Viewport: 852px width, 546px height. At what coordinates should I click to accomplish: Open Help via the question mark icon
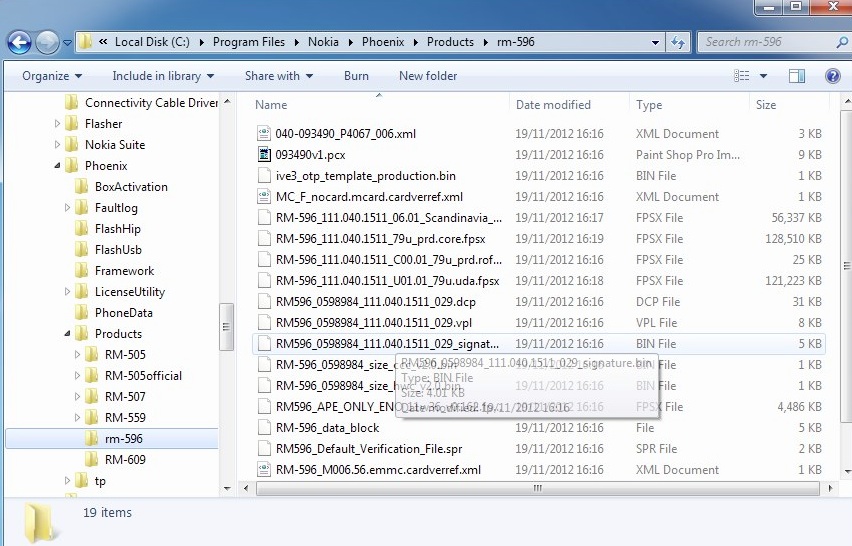832,76
